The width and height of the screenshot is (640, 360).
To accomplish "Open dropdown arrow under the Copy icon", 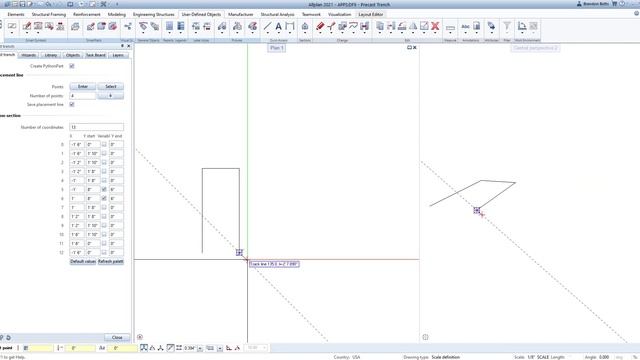I will coord(380,33).
